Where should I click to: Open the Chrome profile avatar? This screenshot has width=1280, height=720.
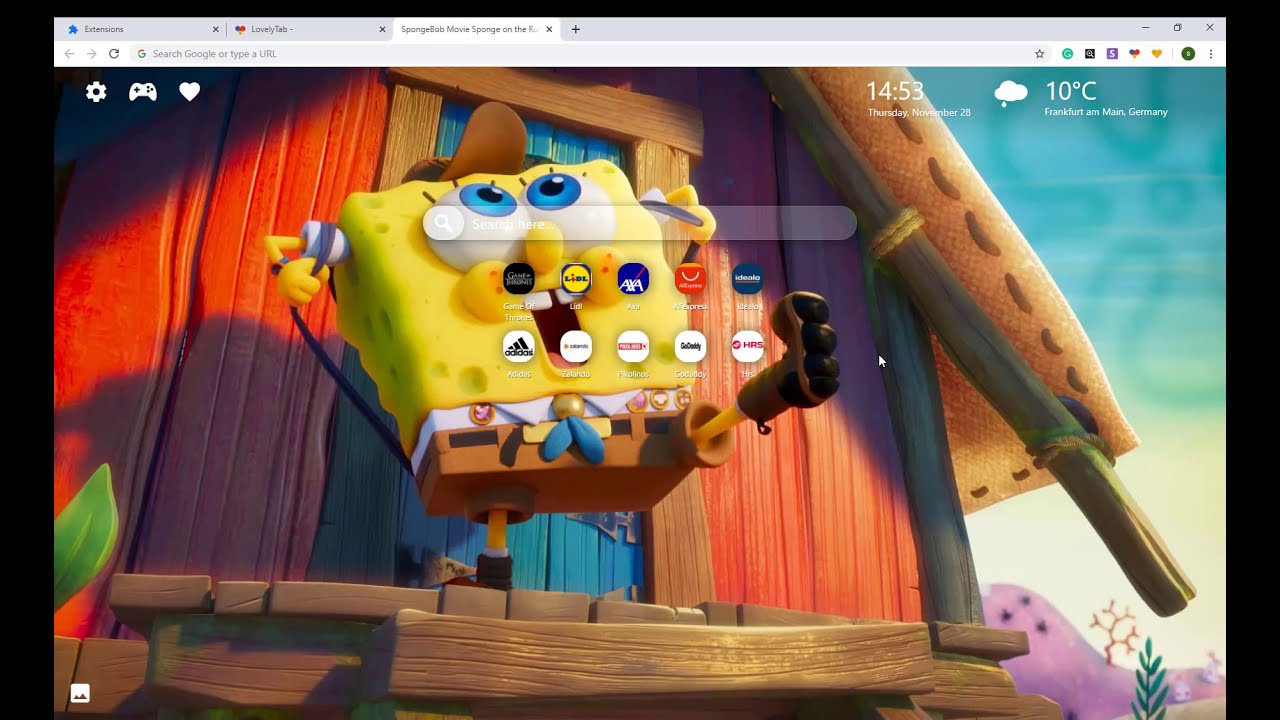pos(1188,54)
